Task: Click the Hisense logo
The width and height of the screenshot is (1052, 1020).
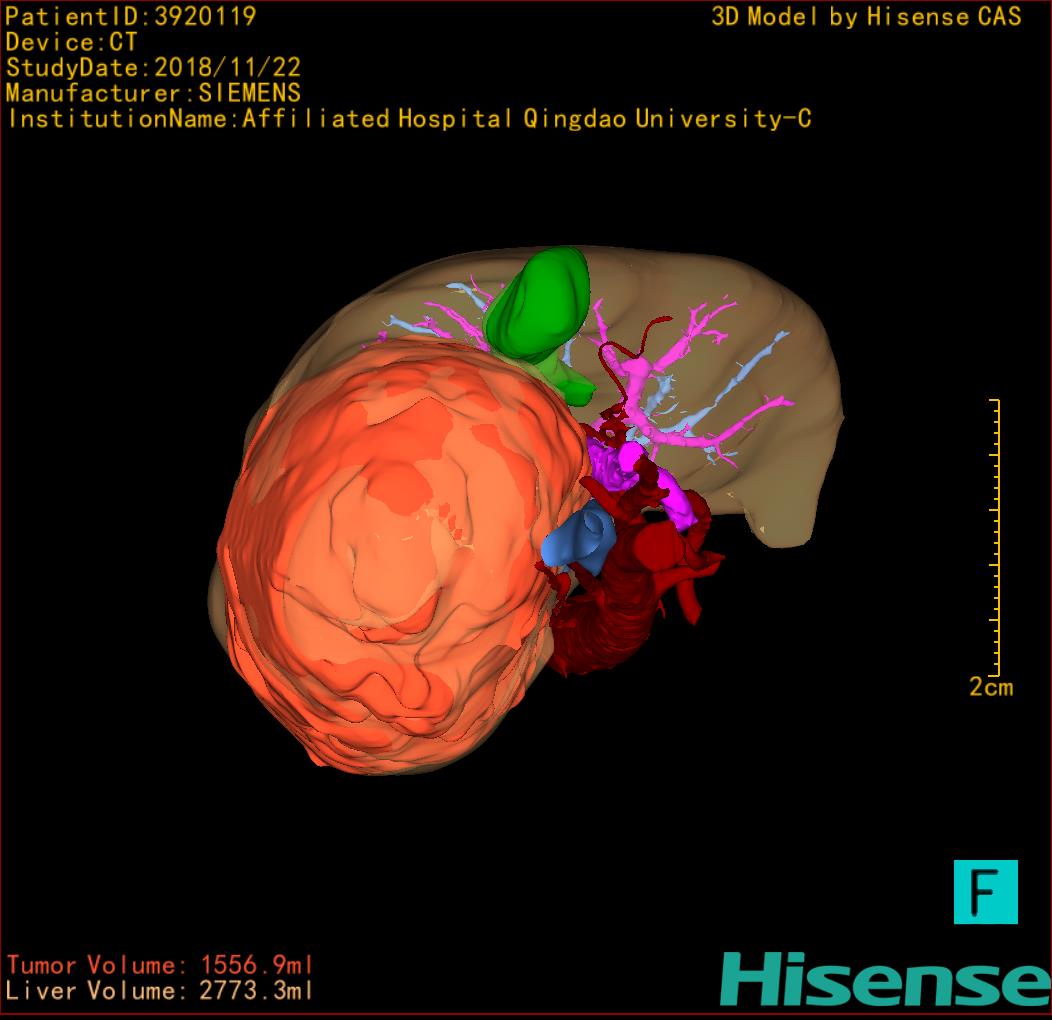Action: point(884,979)
